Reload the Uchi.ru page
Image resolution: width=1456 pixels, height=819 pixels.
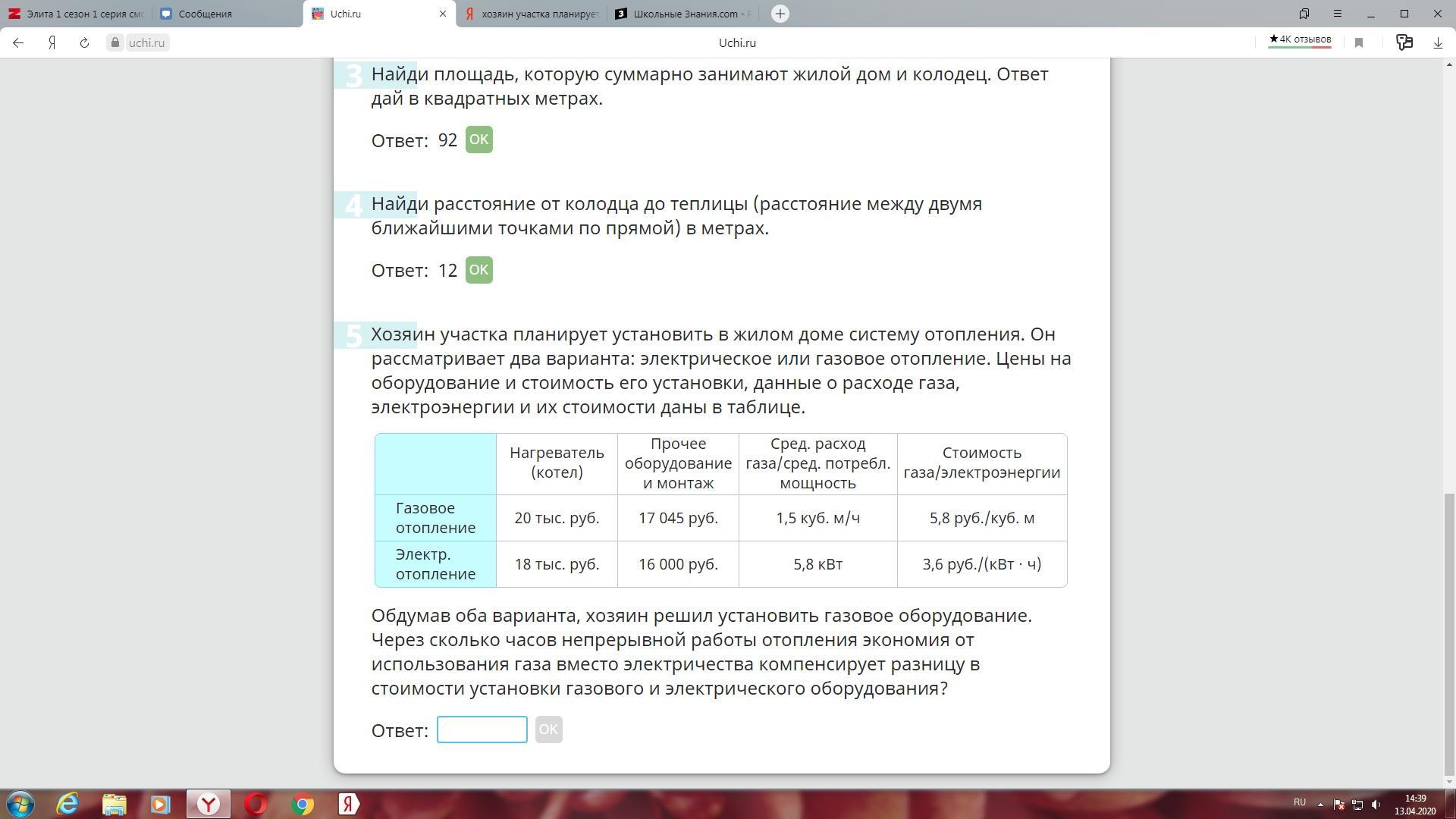(x=84, y=43)
